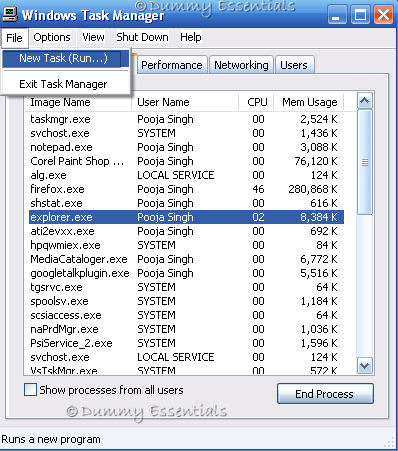Click Pooja Singh user for notepad.exe
Image resolution: width=398 pixels, height=451 pixels.
click(x=165, y=147)
